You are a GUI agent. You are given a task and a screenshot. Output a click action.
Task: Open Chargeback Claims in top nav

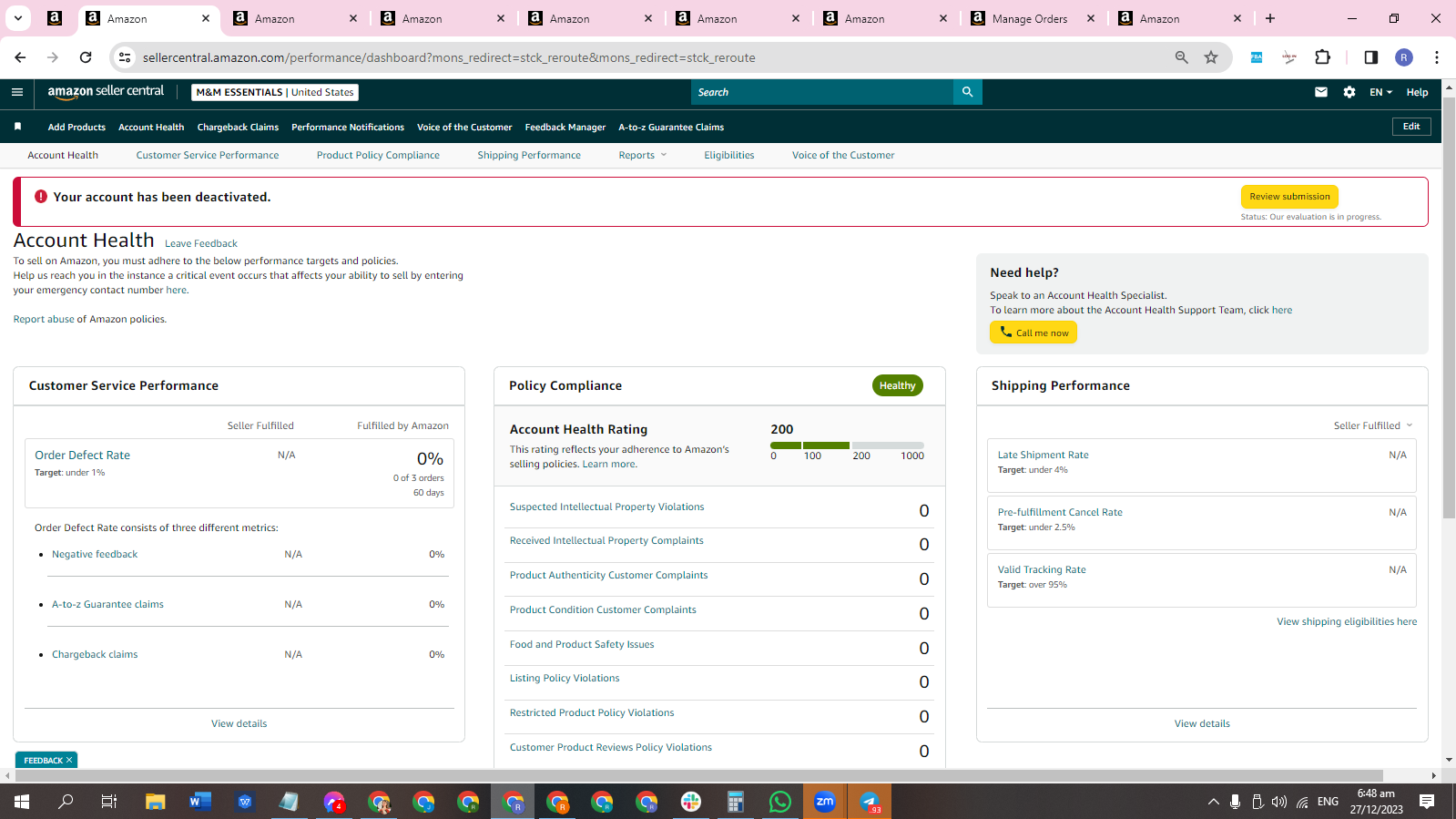[238, 127]
